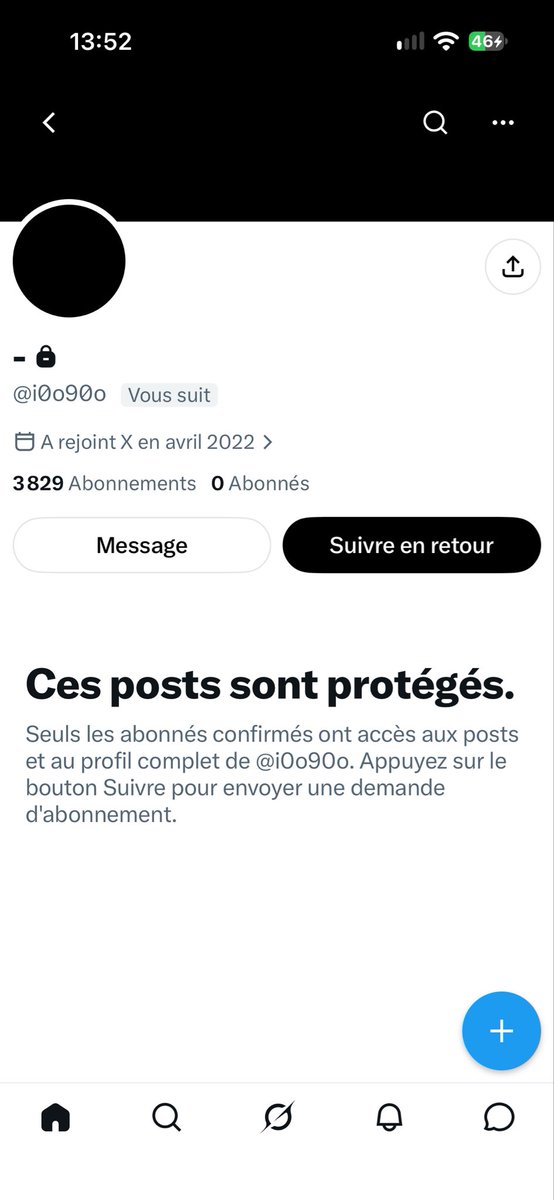Open the Notifications bell tab
Screen dimensions: 554x1200
tap(389, 1116)
